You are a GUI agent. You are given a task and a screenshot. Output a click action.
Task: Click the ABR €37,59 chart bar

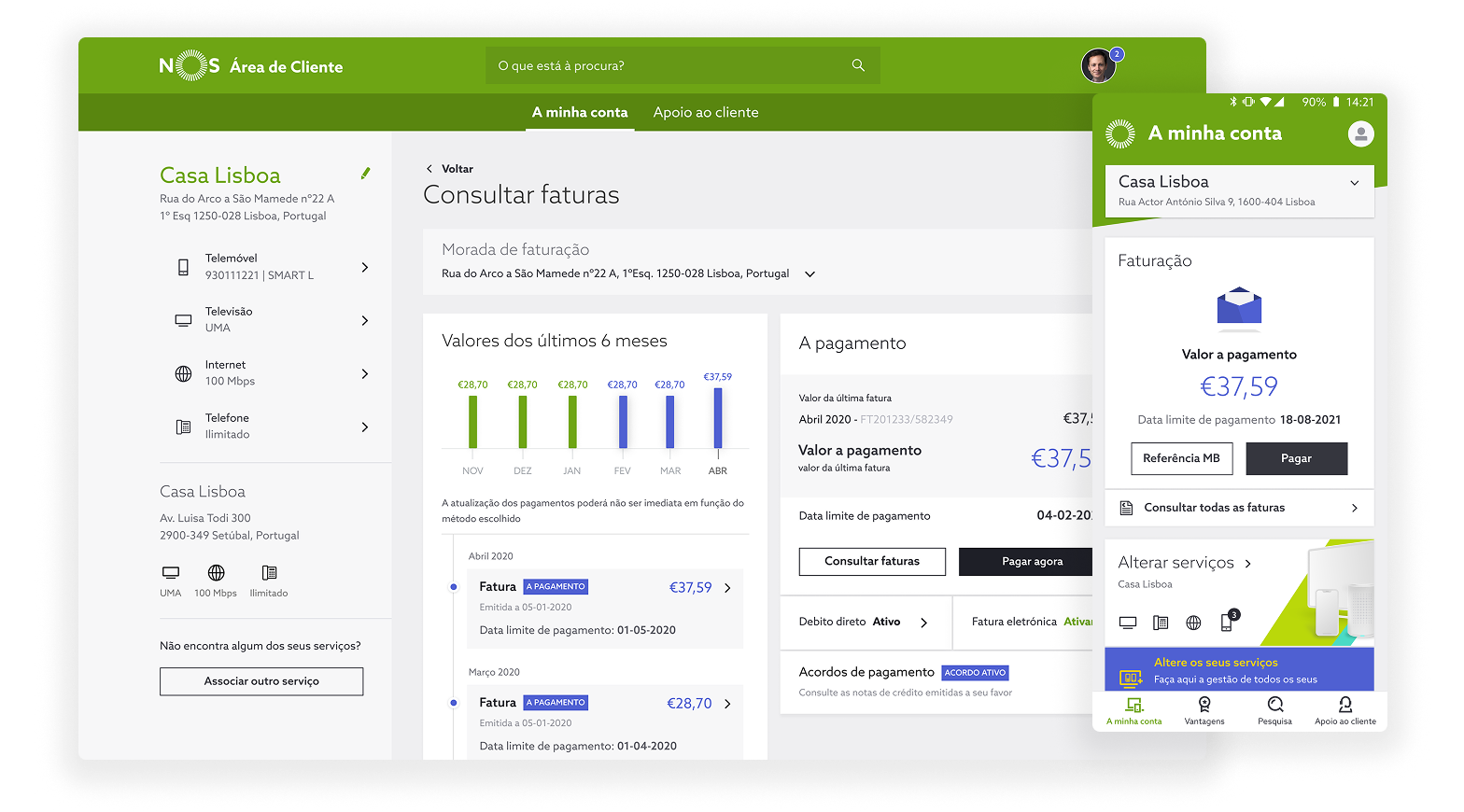coord(718,417)
